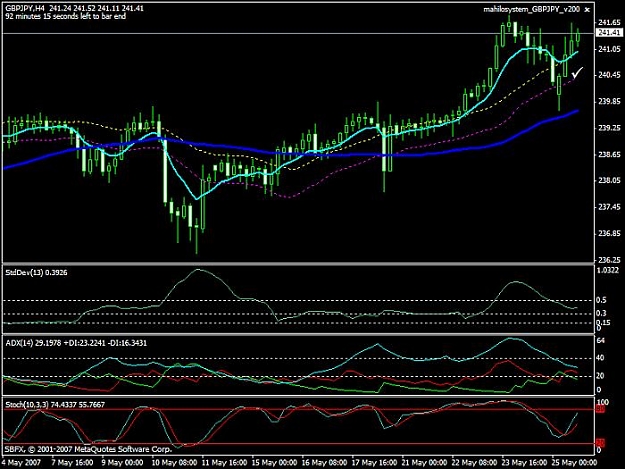The width and height of the screenshot is (625, 469).
Task: Click the 238.65 price scale value
Action: [x=609, y=154]
